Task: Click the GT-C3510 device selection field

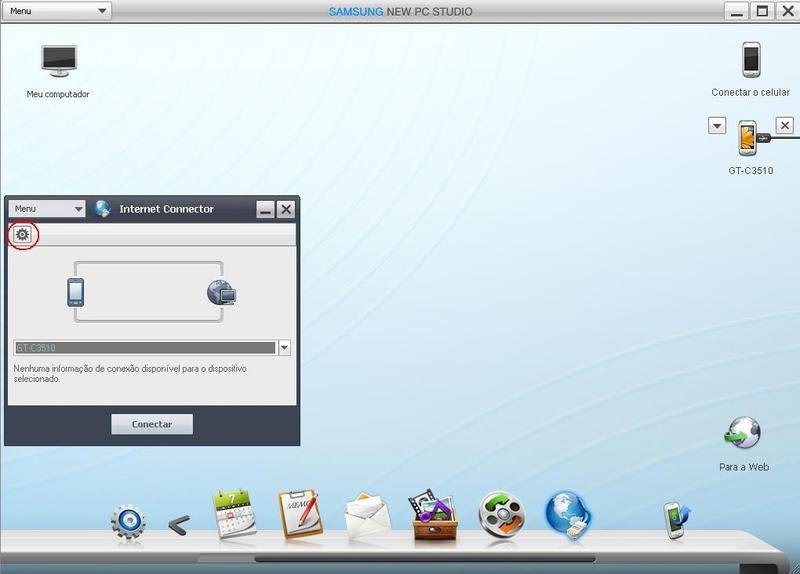Action: tap(145, 348)
